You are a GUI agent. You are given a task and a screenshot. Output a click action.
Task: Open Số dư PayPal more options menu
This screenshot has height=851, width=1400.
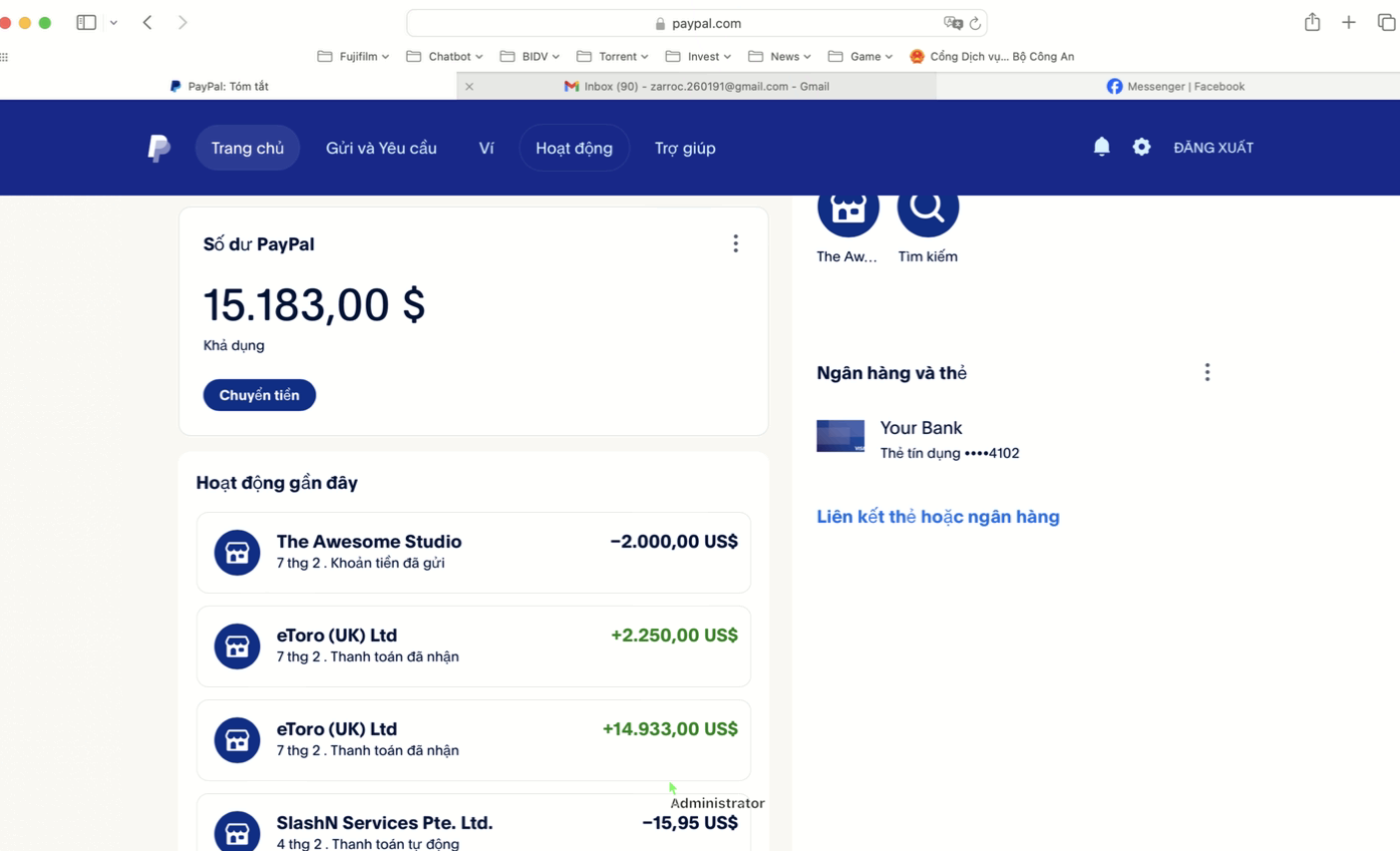tap(736, 243)
